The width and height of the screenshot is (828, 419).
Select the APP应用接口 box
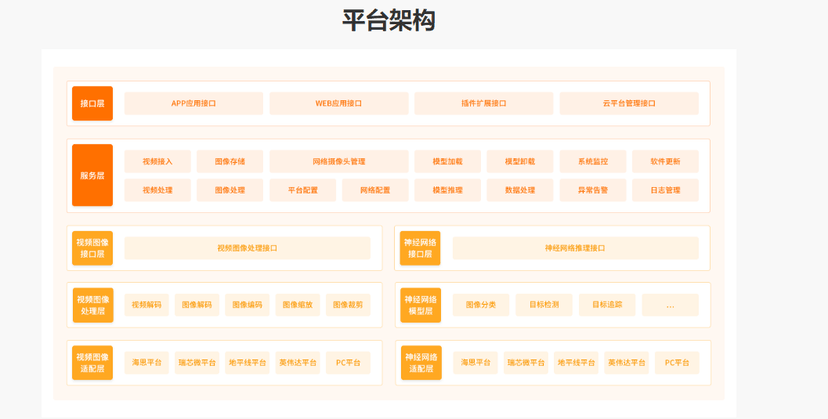pyautogui.click(x=194, y=104)
